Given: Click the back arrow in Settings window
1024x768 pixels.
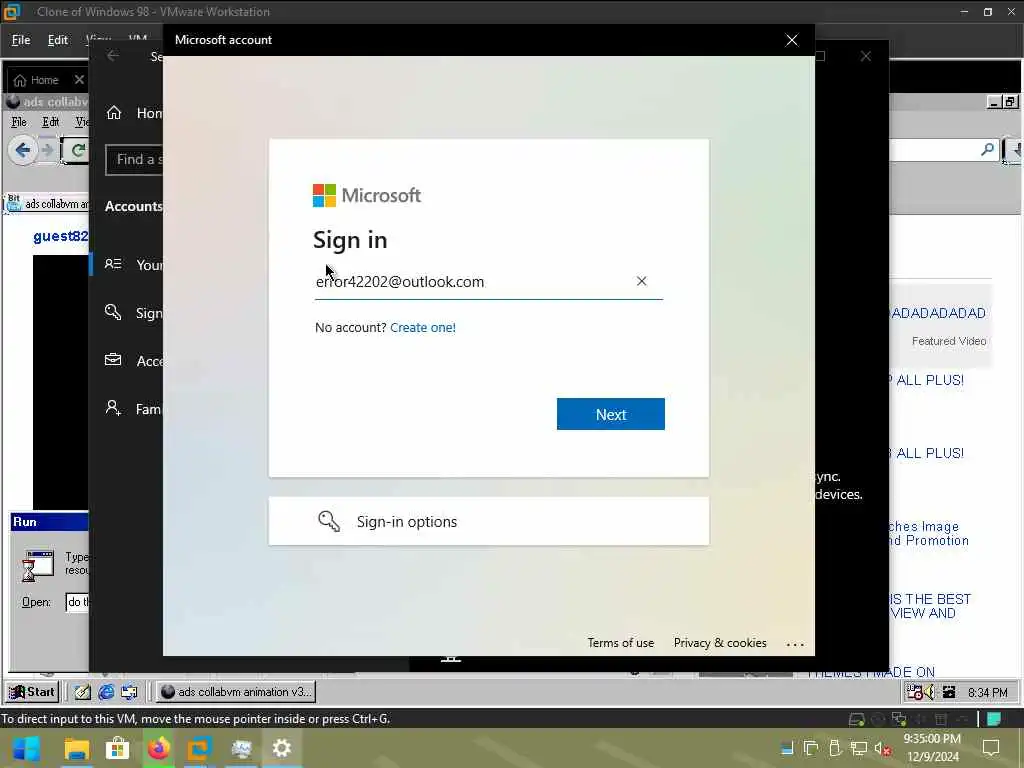Looking at the screenshot, I should (x=112, y=56).
